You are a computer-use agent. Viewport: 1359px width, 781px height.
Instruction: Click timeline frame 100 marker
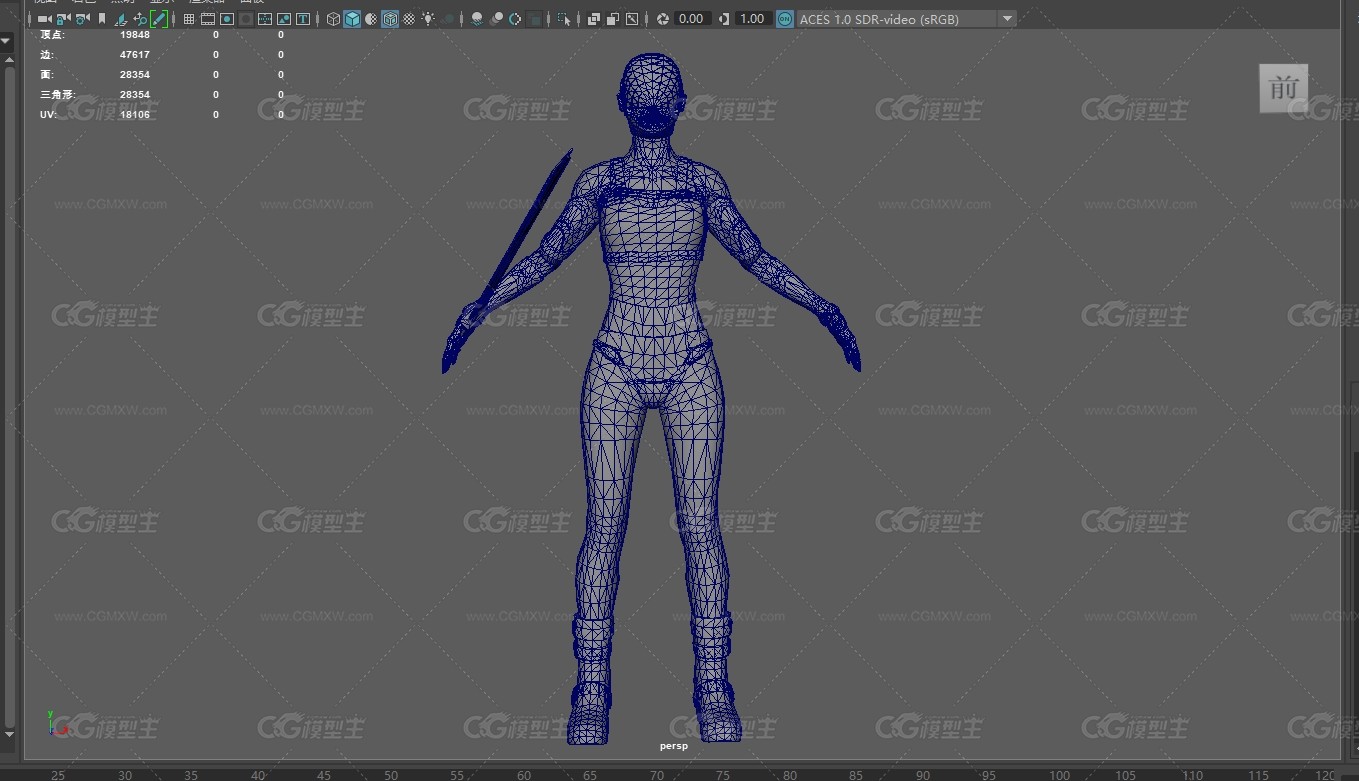[1059, 775]
